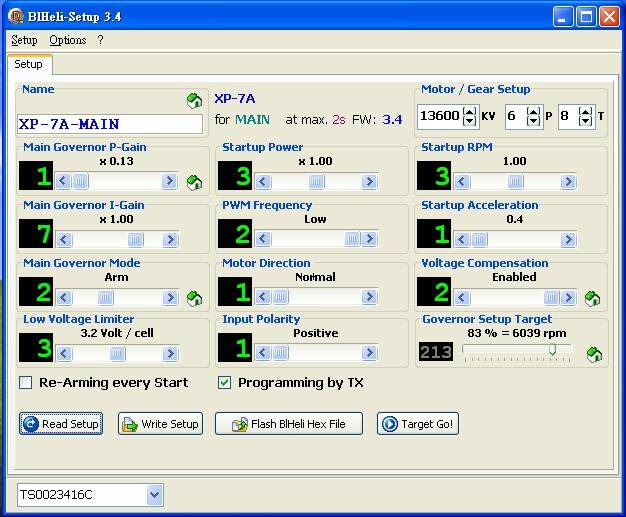Viewport: 626px width, 517px height.
Task: Click the '83 % = 6039 rpm' text
Action: [x=517, y=333]
